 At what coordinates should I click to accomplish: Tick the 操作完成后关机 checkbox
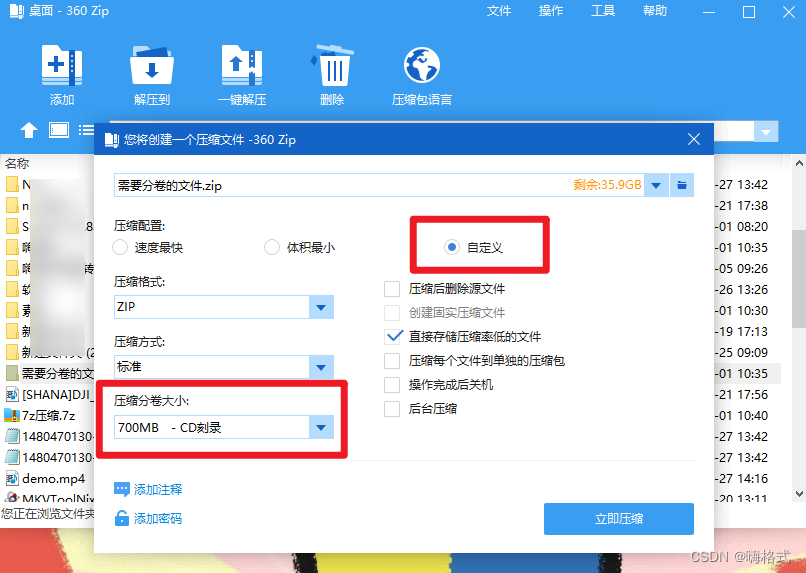(x=392, y=384)
